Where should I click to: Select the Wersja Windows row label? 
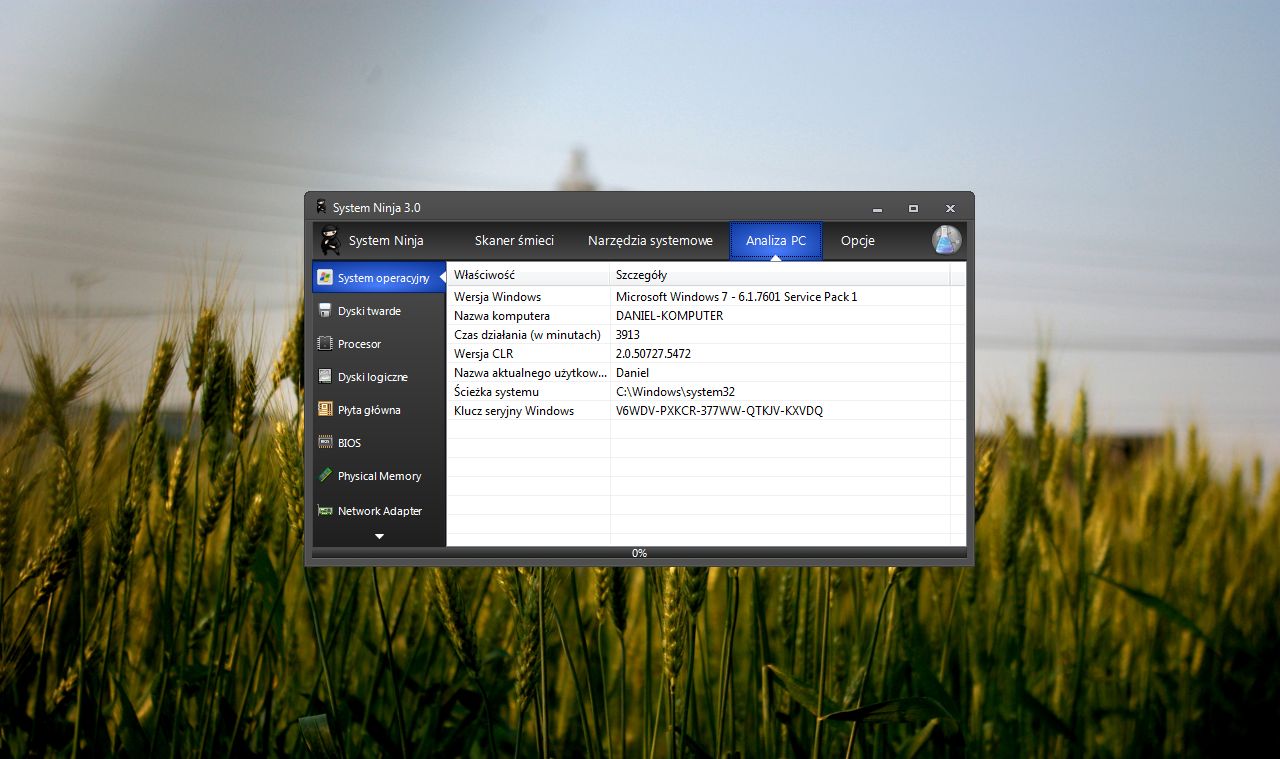coord(497,297)
